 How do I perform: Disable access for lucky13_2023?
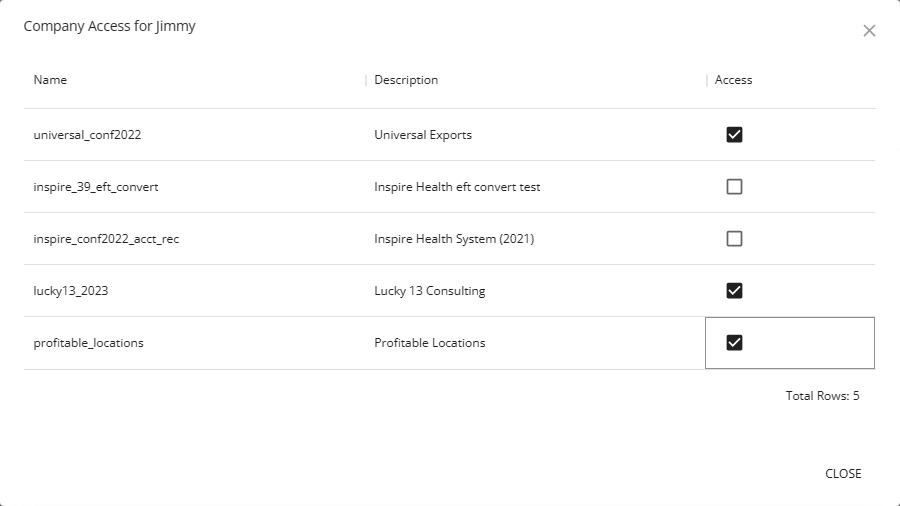tap(734, 291)
